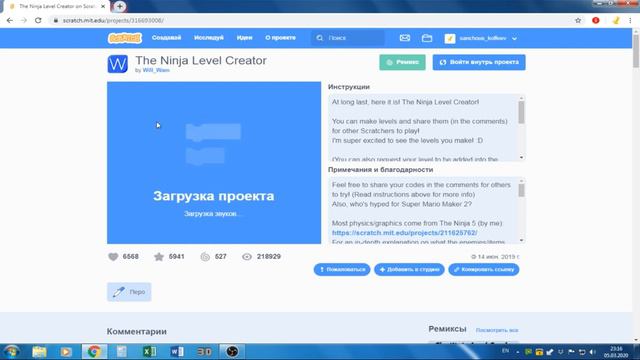Click the EN language indicator
640x360 pixels.
[505, 351]
